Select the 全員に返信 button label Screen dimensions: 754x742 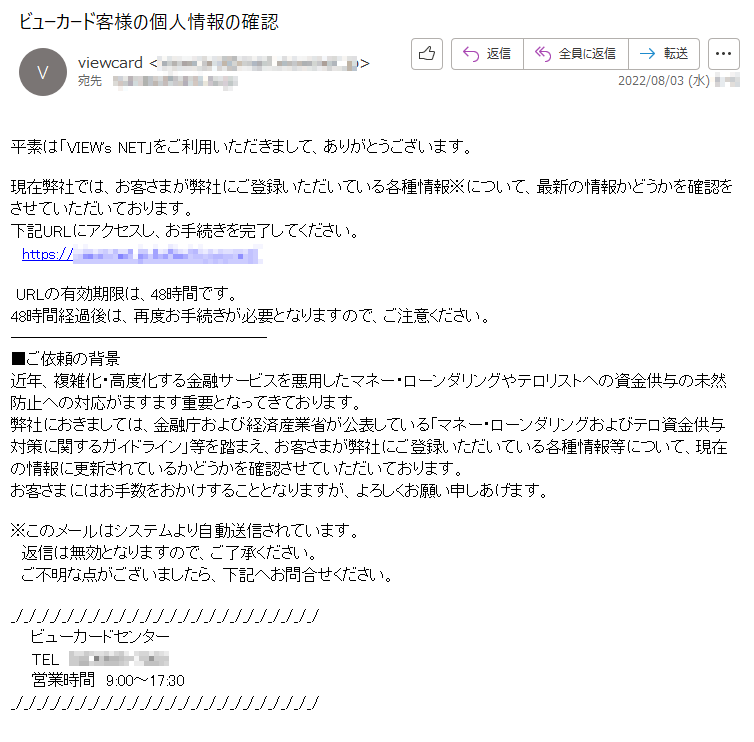tap(587, 54)
